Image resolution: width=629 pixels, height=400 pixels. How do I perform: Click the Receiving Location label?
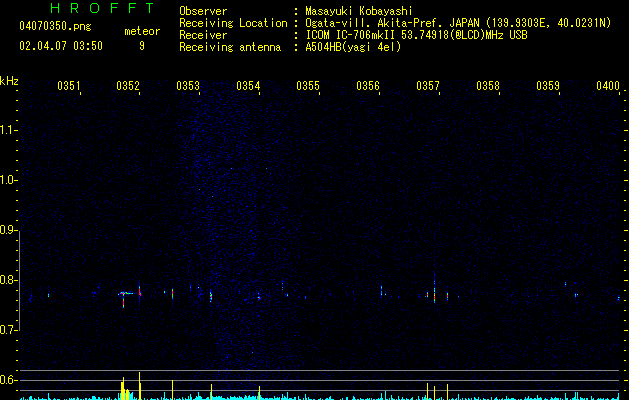[x=233, y=23]
